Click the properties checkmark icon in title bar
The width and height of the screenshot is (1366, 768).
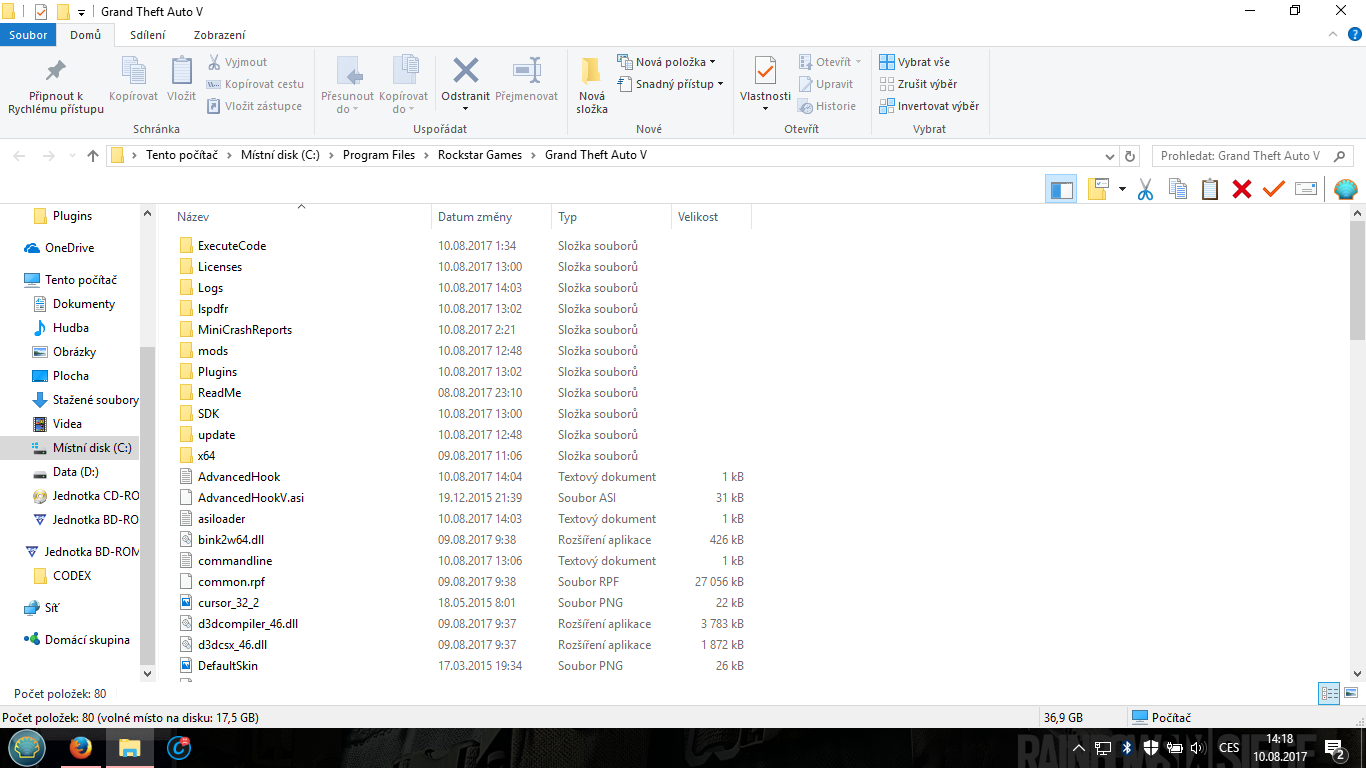click(x=41, y=11)
